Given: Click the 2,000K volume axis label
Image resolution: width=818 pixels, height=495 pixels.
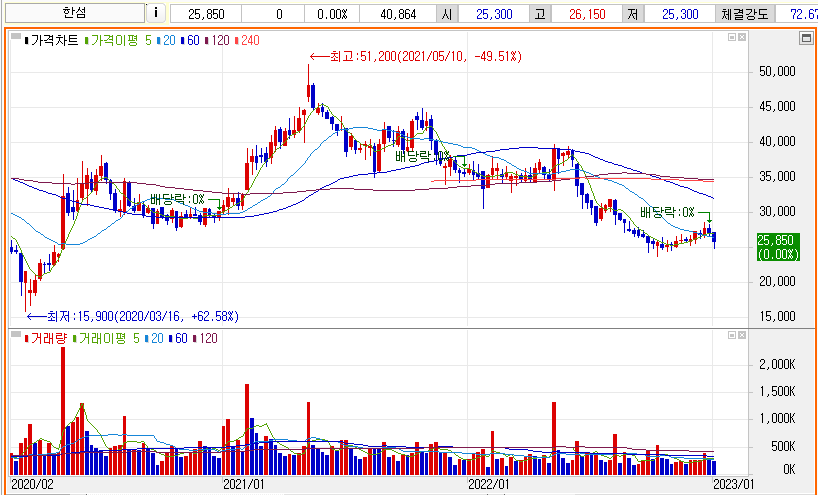Looking at the screenshot, I should pos(776,365).
